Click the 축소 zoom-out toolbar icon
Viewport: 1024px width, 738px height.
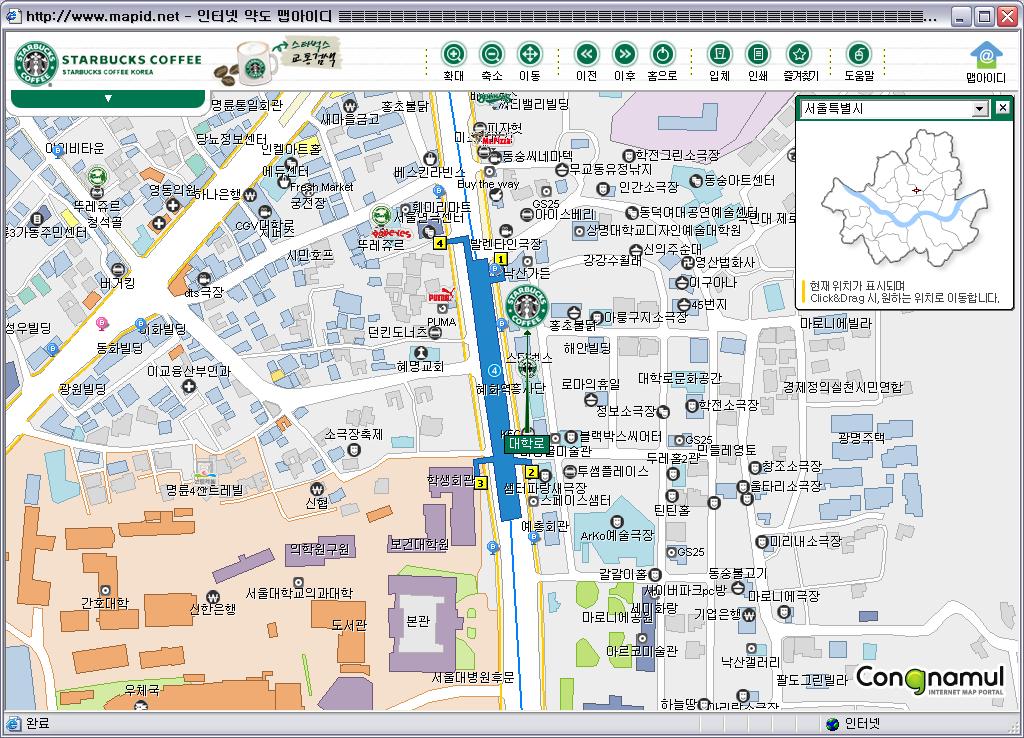click(492, 54)
